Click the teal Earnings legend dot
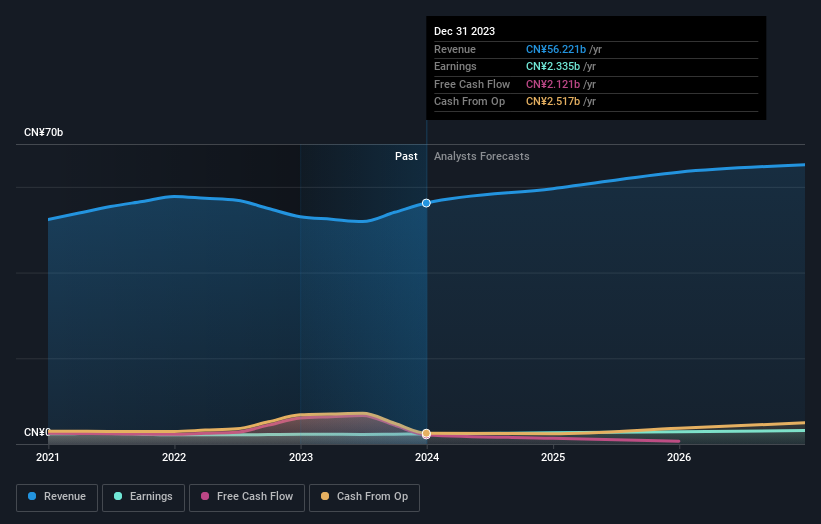The width and height of the screenshot is (821, 524). click(118, 496)
